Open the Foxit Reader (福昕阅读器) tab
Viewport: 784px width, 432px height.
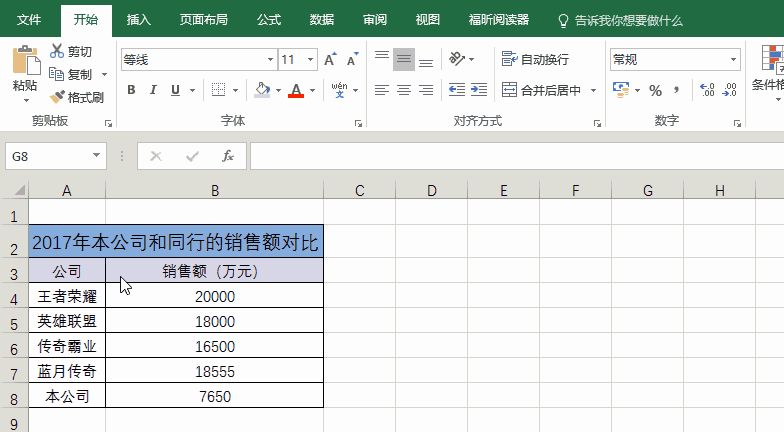pos(498,20)
